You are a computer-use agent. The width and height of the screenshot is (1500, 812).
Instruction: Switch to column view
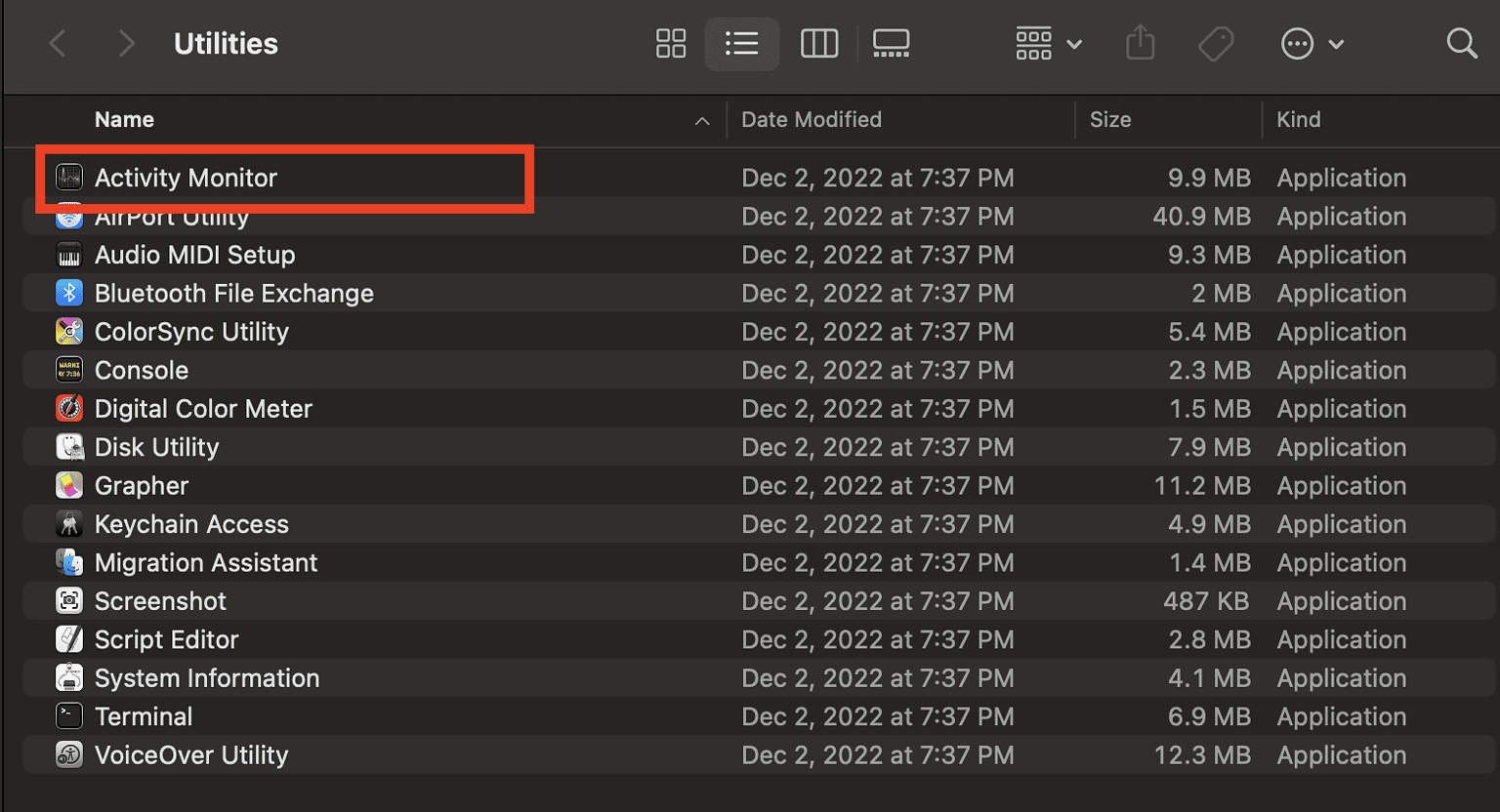[819, 44]
